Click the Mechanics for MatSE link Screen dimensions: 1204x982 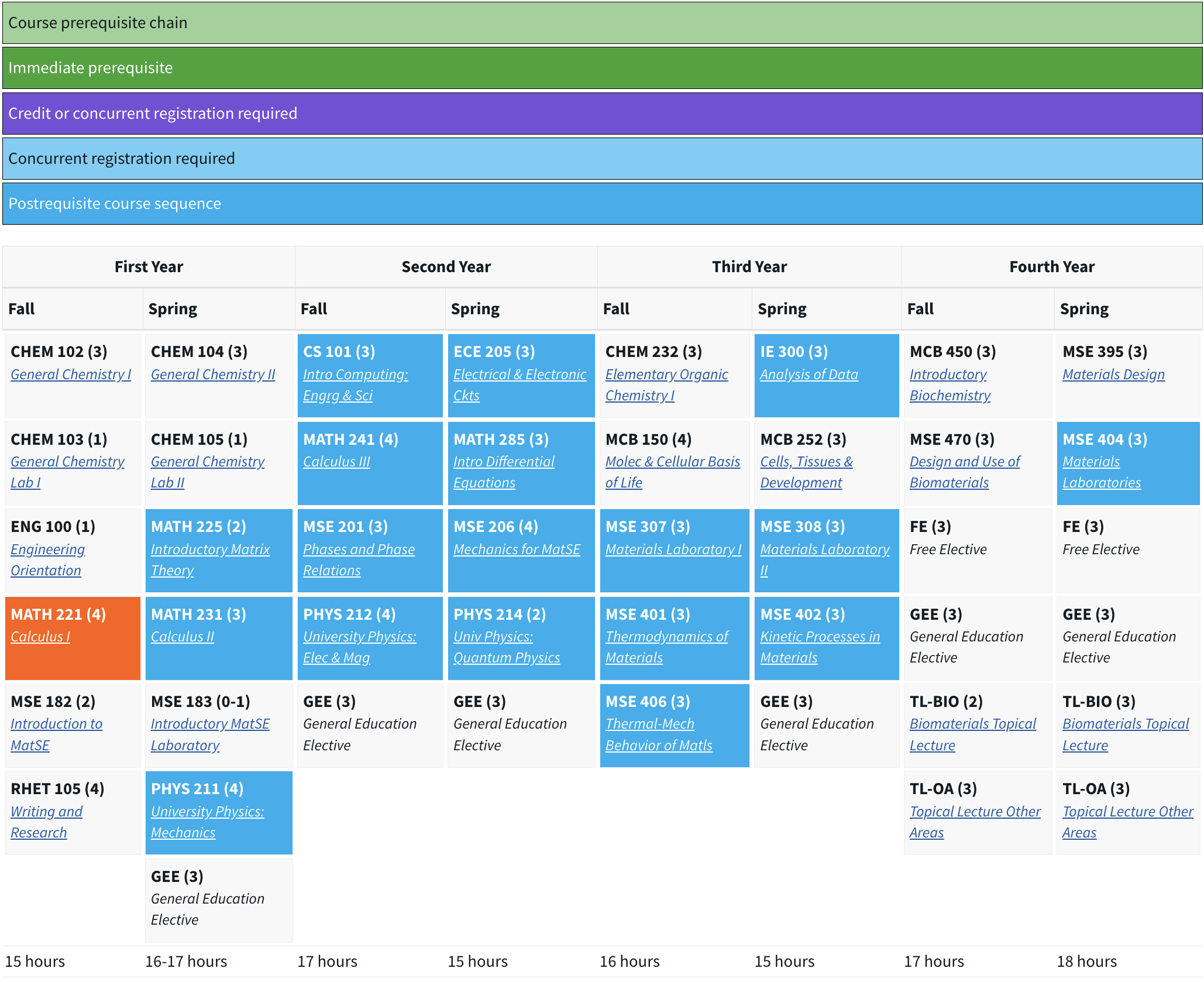point(517,550)
